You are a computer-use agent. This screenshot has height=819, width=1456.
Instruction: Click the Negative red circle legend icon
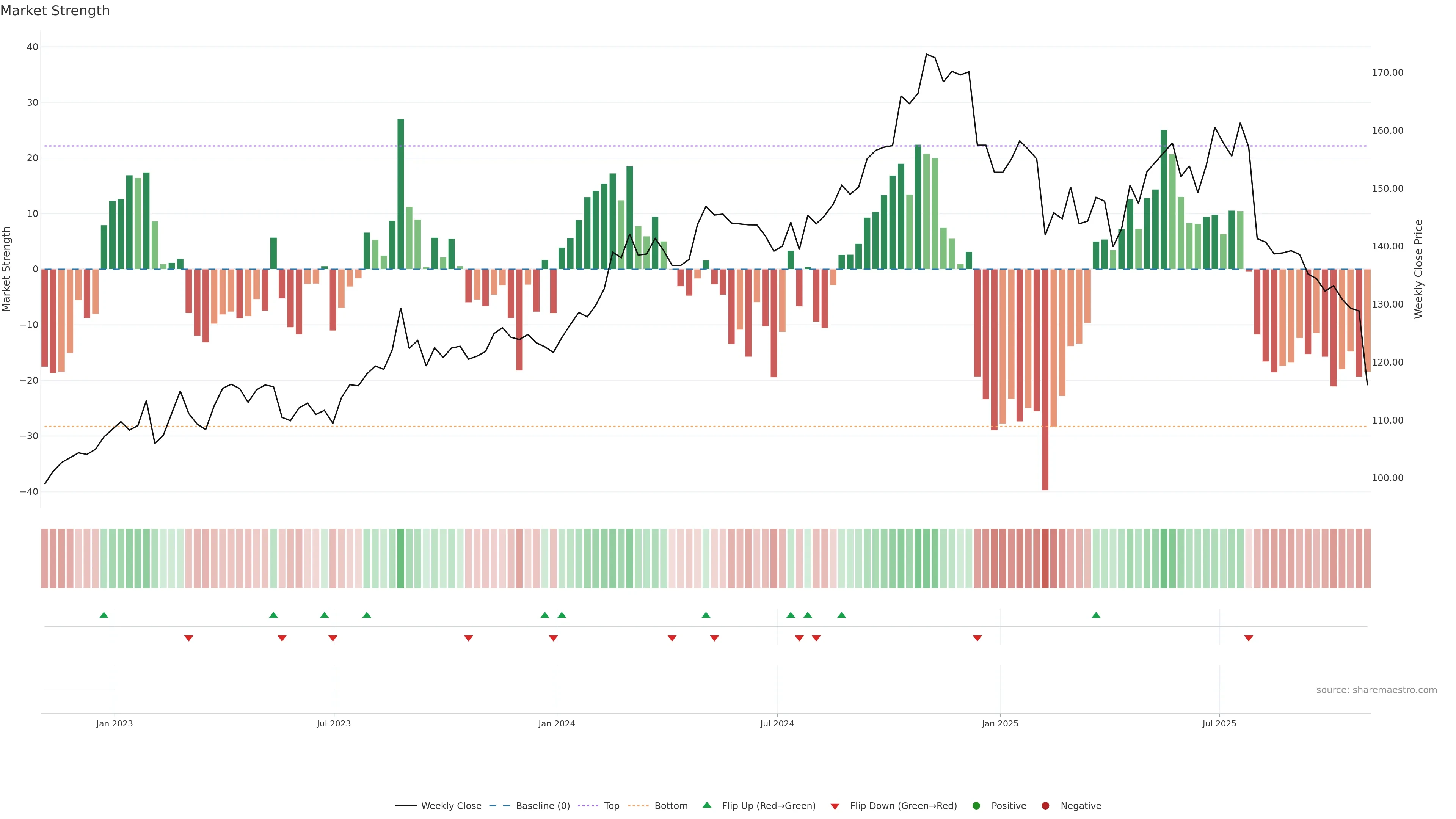coord(1045,806)
